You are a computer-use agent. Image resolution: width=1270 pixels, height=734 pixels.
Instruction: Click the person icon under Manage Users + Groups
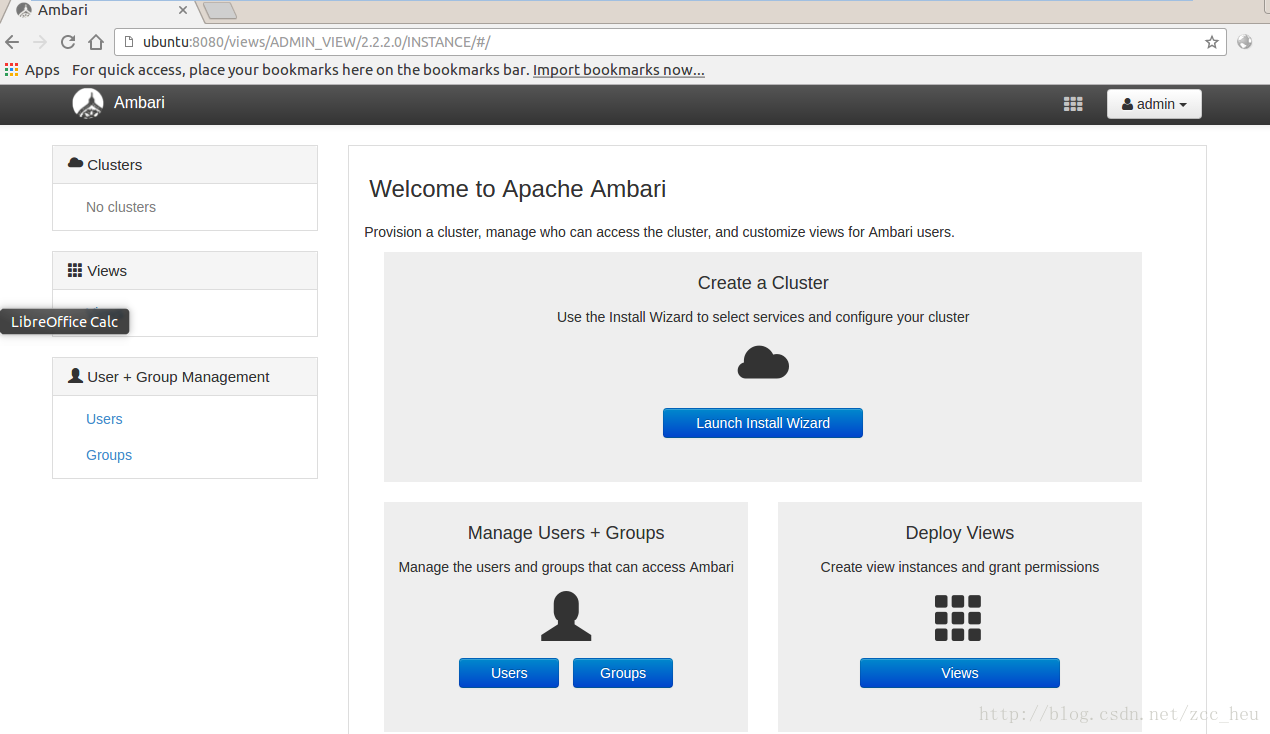[566, 616]
